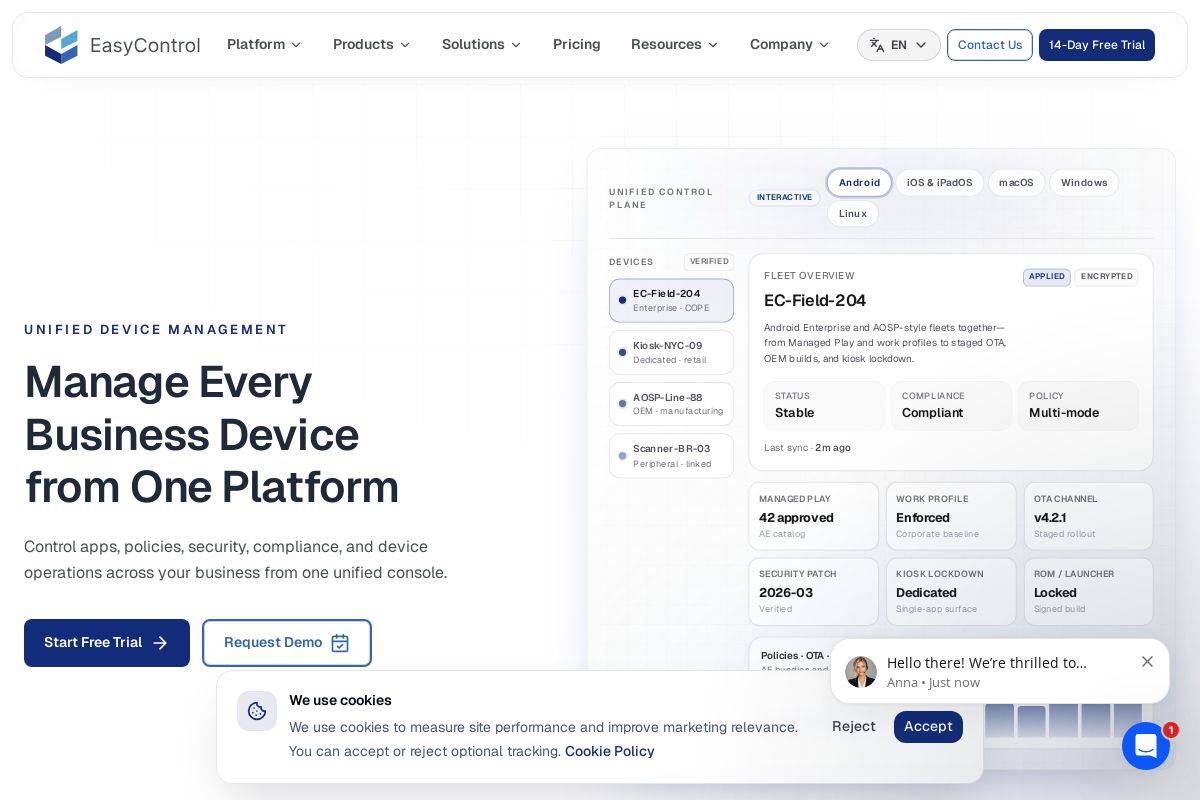Image resolution: width=1200 pixels, height=800 pixels.
Task: Click the Compliance Compliant tile
Action: tap(951, 406)
